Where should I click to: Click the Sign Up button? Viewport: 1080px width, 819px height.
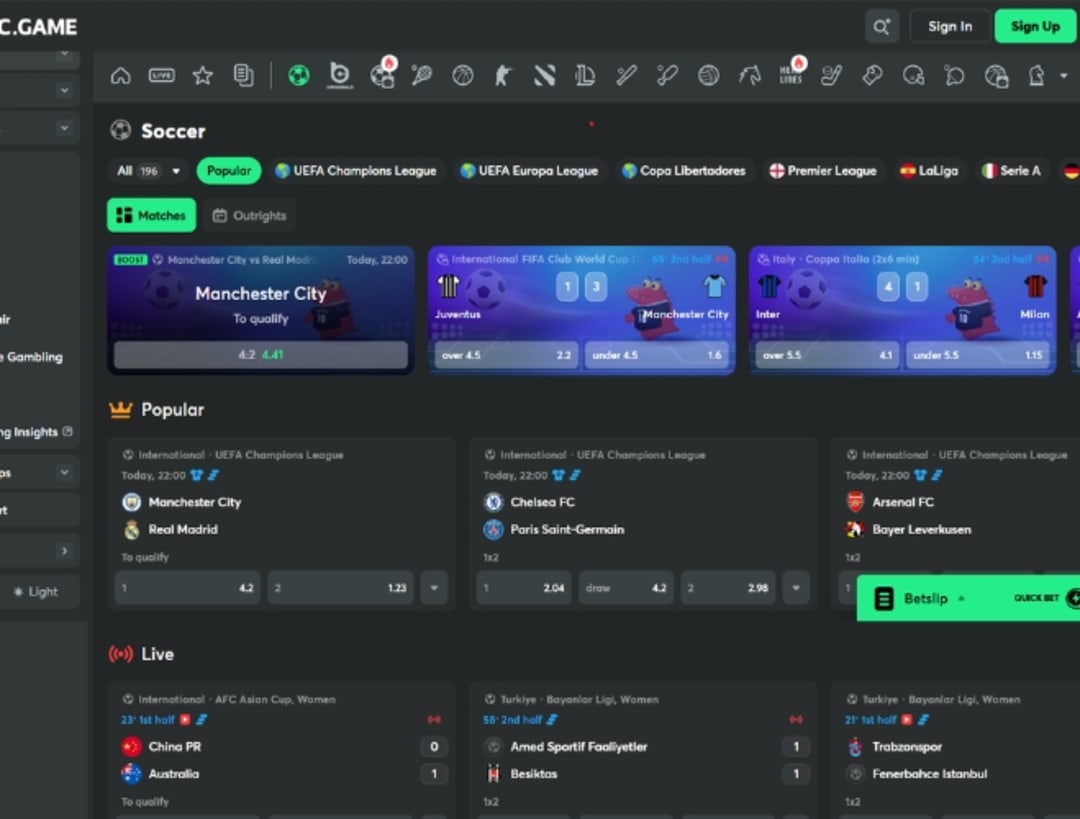1035,27
